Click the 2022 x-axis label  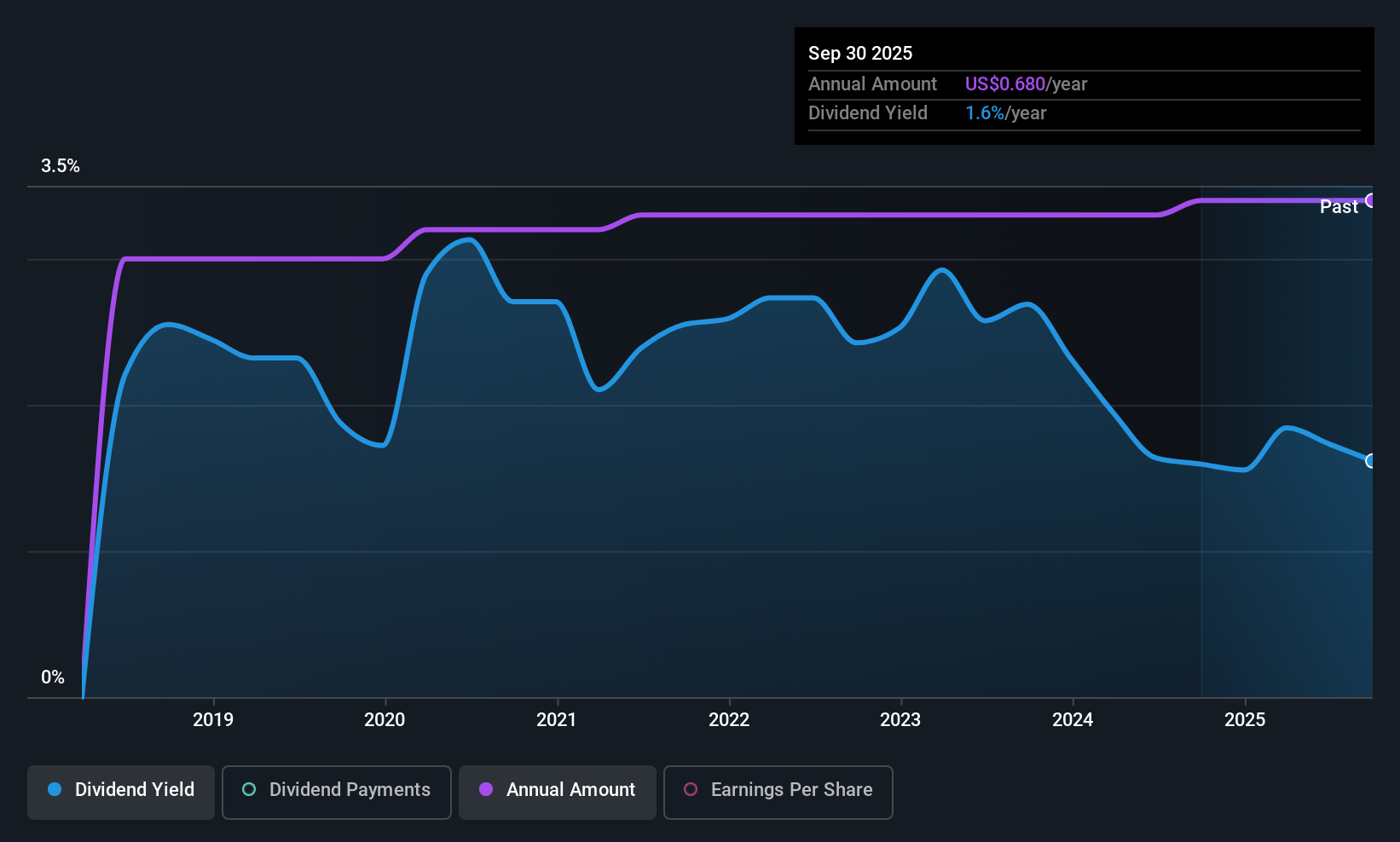pyautogui.click(x=729, y=719)
